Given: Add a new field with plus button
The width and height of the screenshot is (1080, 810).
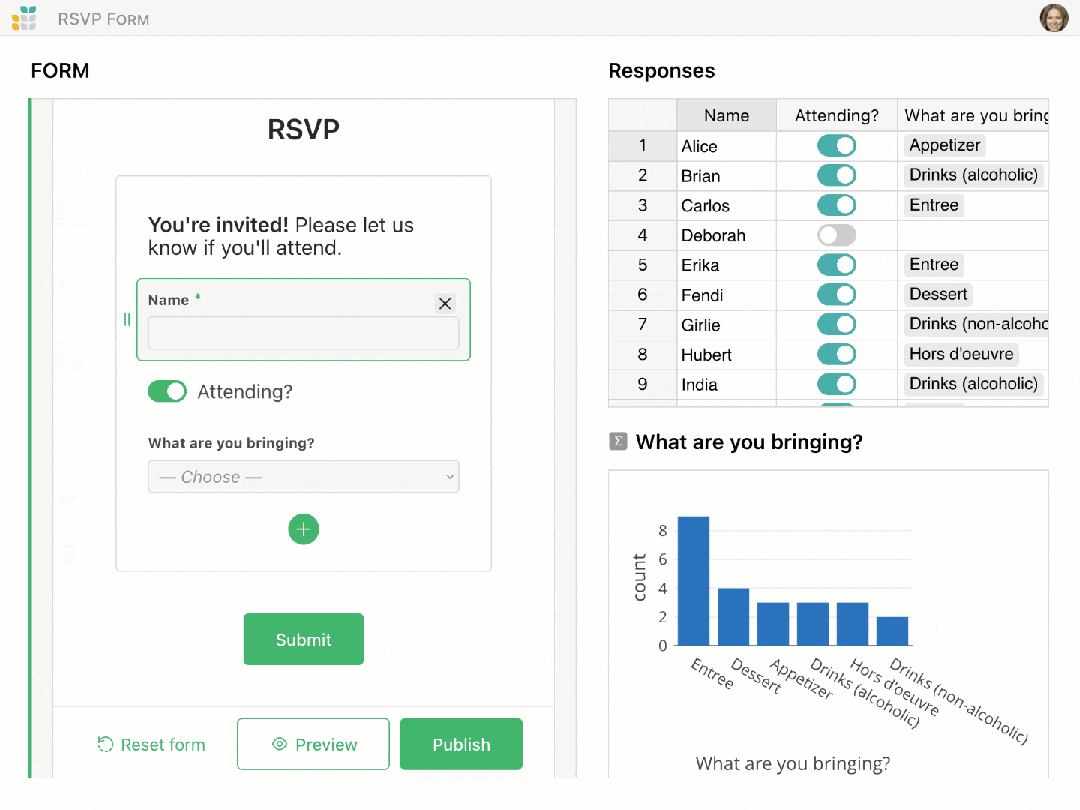Looking at the screenshot, I should [x=303, y=529].
